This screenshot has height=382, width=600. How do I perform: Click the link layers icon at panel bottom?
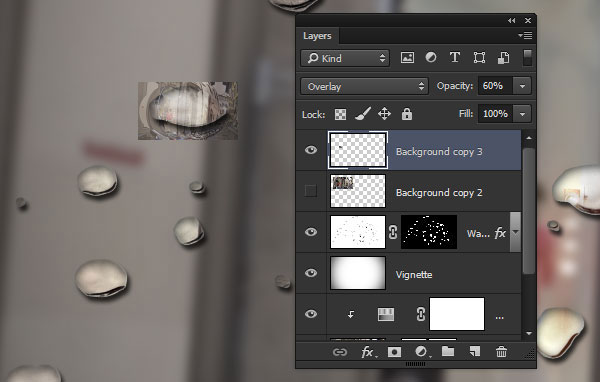pyautogui.click(x=340, y=352)
